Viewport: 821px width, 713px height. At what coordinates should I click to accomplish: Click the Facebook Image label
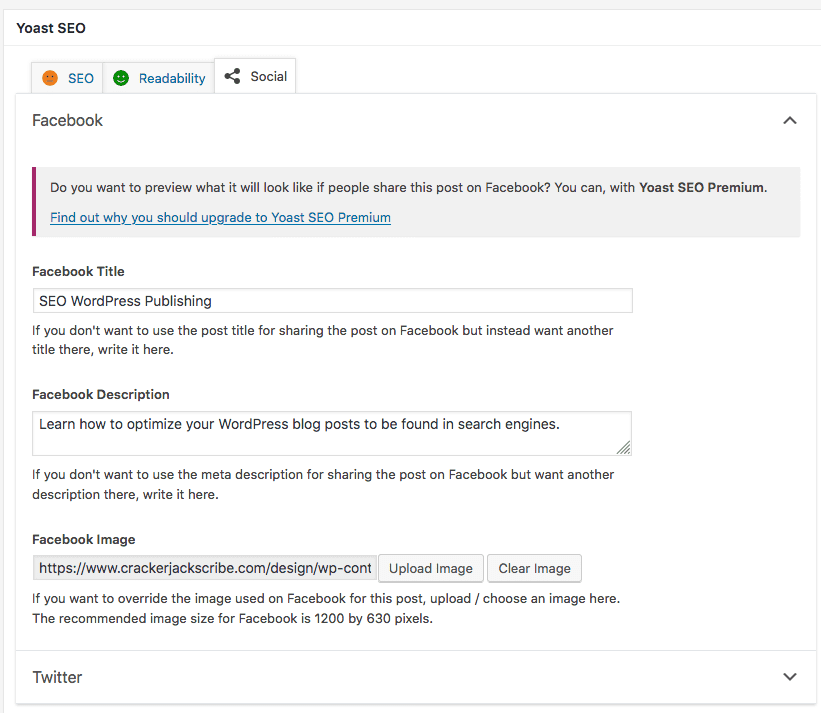(84, 539)
